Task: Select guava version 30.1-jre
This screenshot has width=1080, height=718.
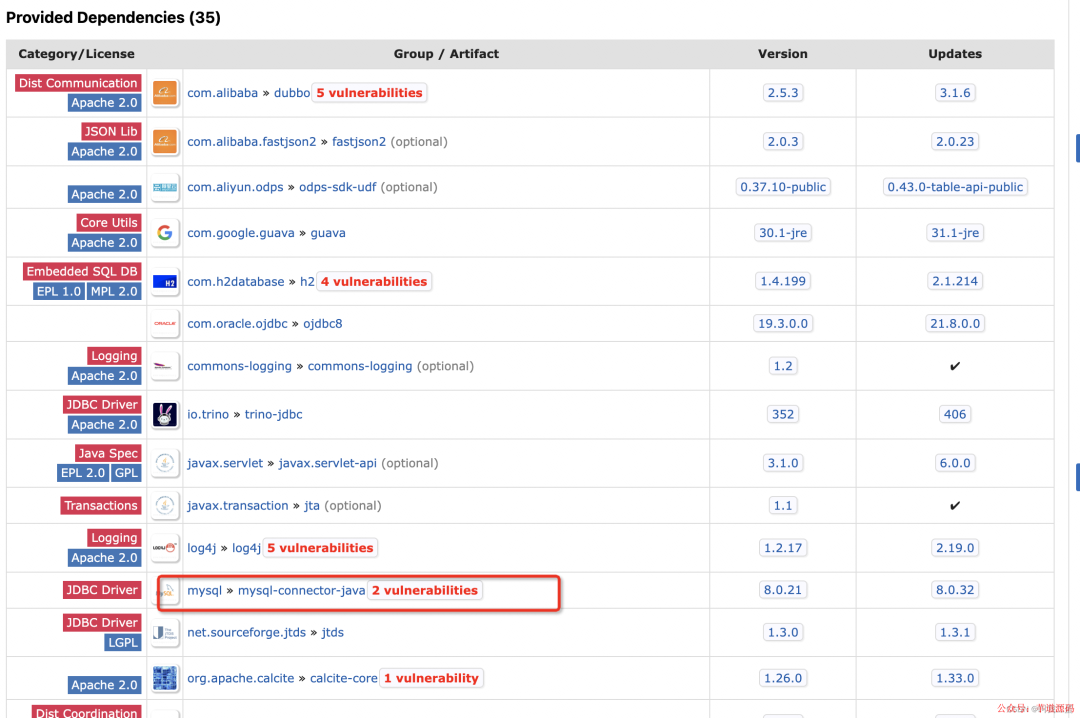Action: click(x=783, y=233)
